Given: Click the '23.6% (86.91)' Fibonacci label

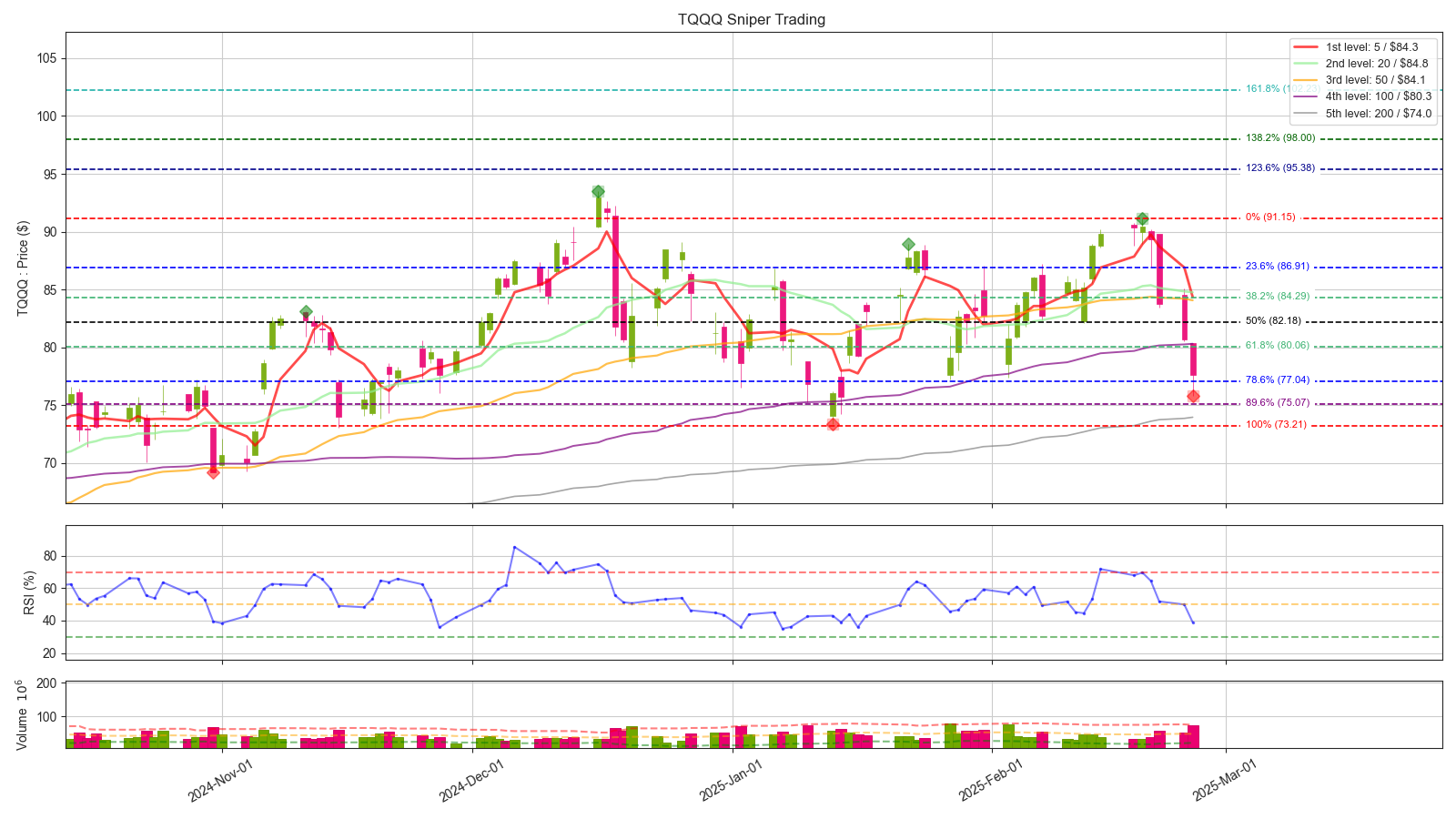Looking at the screenshot, I should (x=1277, y=267).
